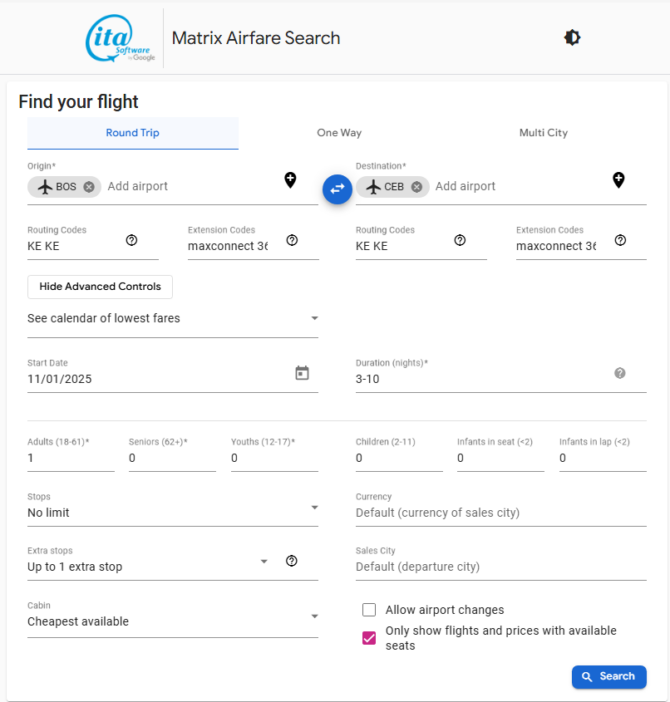Open origin nearby airport map pin

(290, 180)
